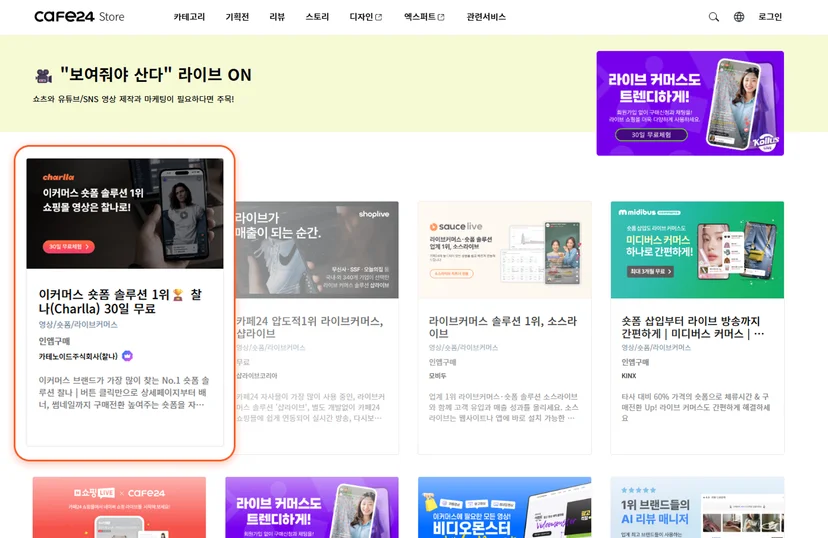Go to the 리뷰 menu

click(277, 17)
